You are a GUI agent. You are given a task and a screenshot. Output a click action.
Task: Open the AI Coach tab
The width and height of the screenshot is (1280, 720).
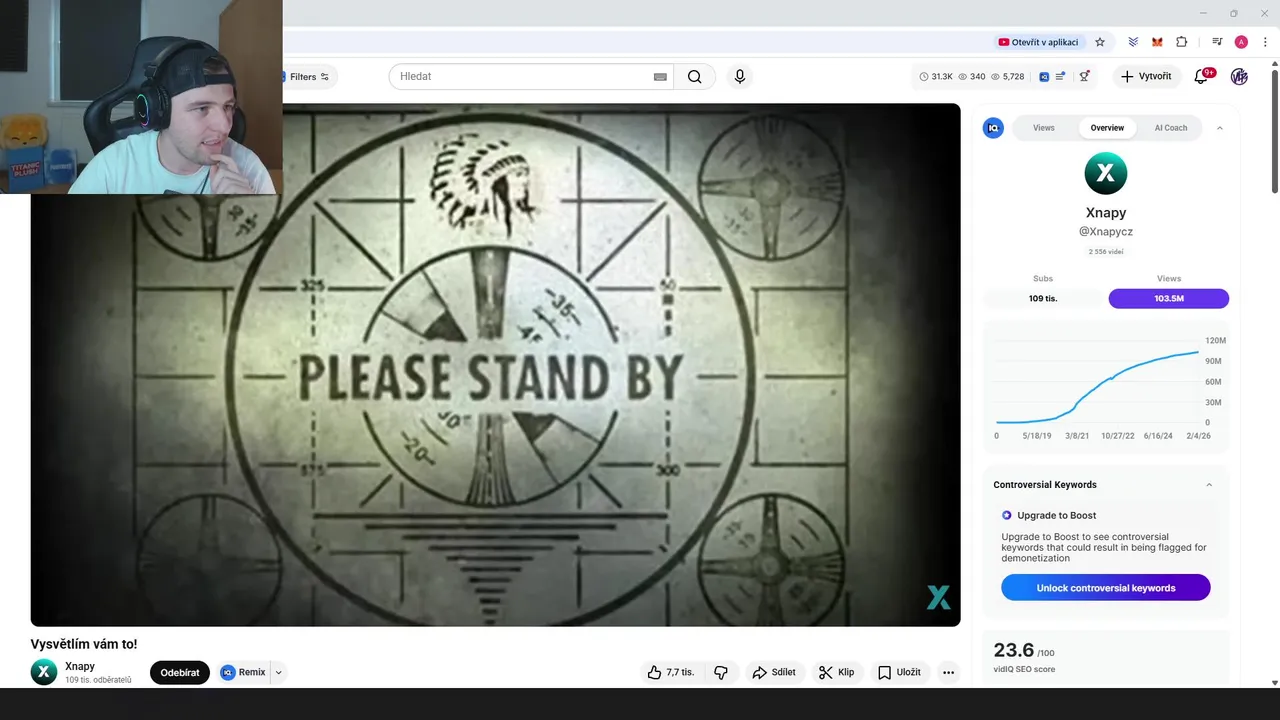click(1170, 128)
